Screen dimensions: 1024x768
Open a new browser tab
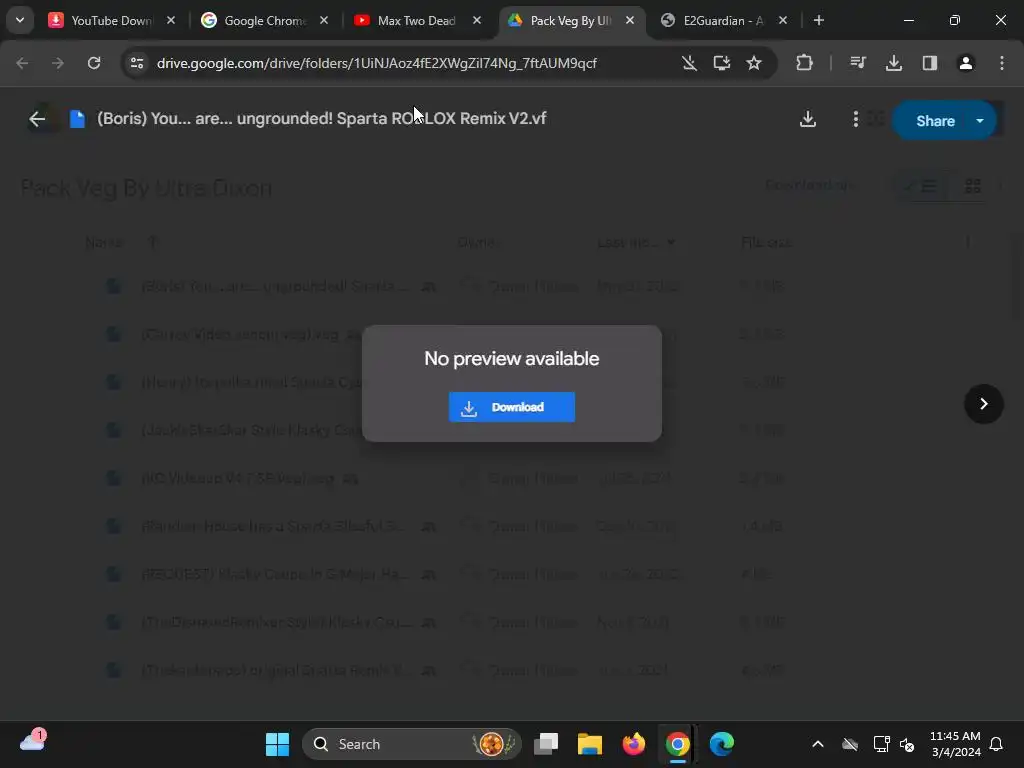tap(818, 20)
